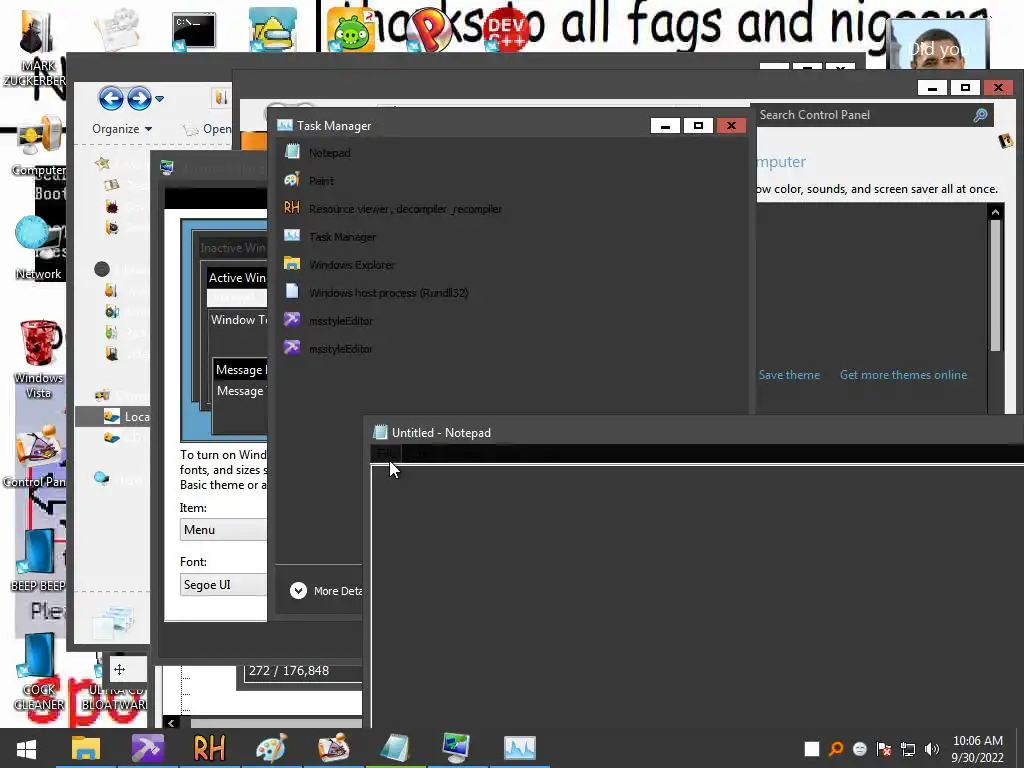The image size is (1024, 768).
Task: Click the Open button in Explorer toolbar
Action: (x=207, y=129)
